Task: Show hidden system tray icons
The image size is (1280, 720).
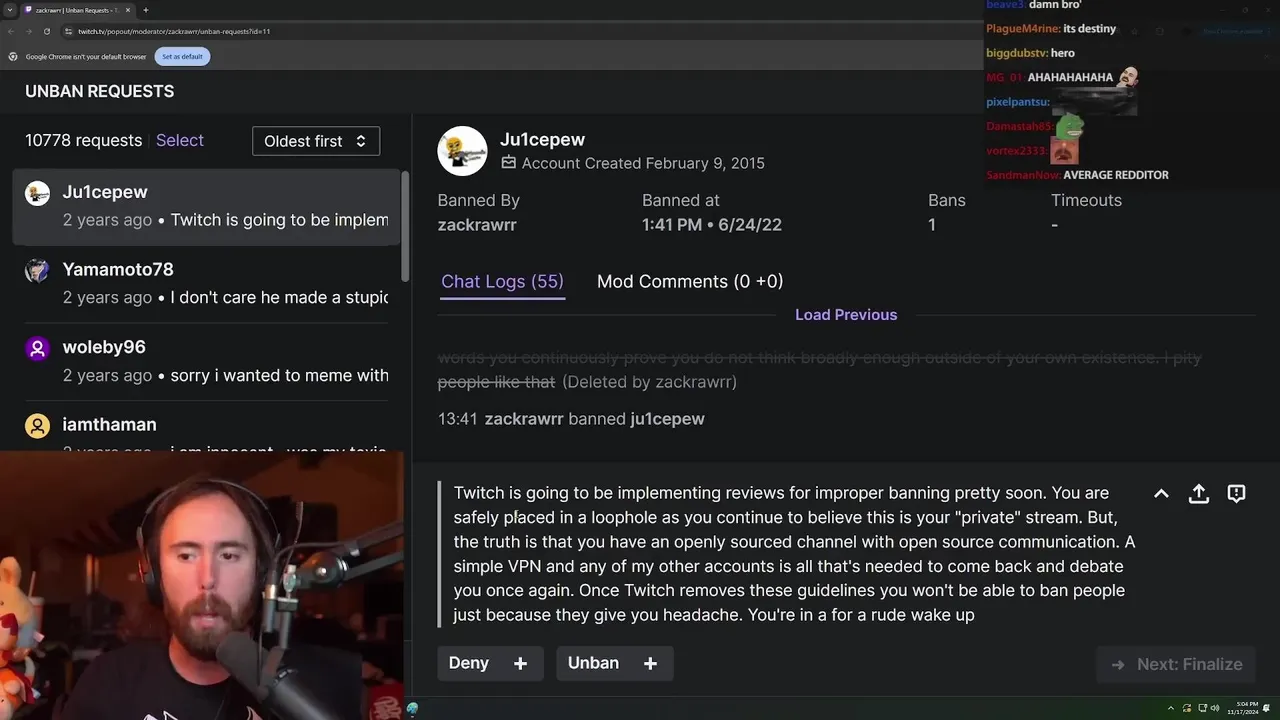Action: pos(1171,708)
